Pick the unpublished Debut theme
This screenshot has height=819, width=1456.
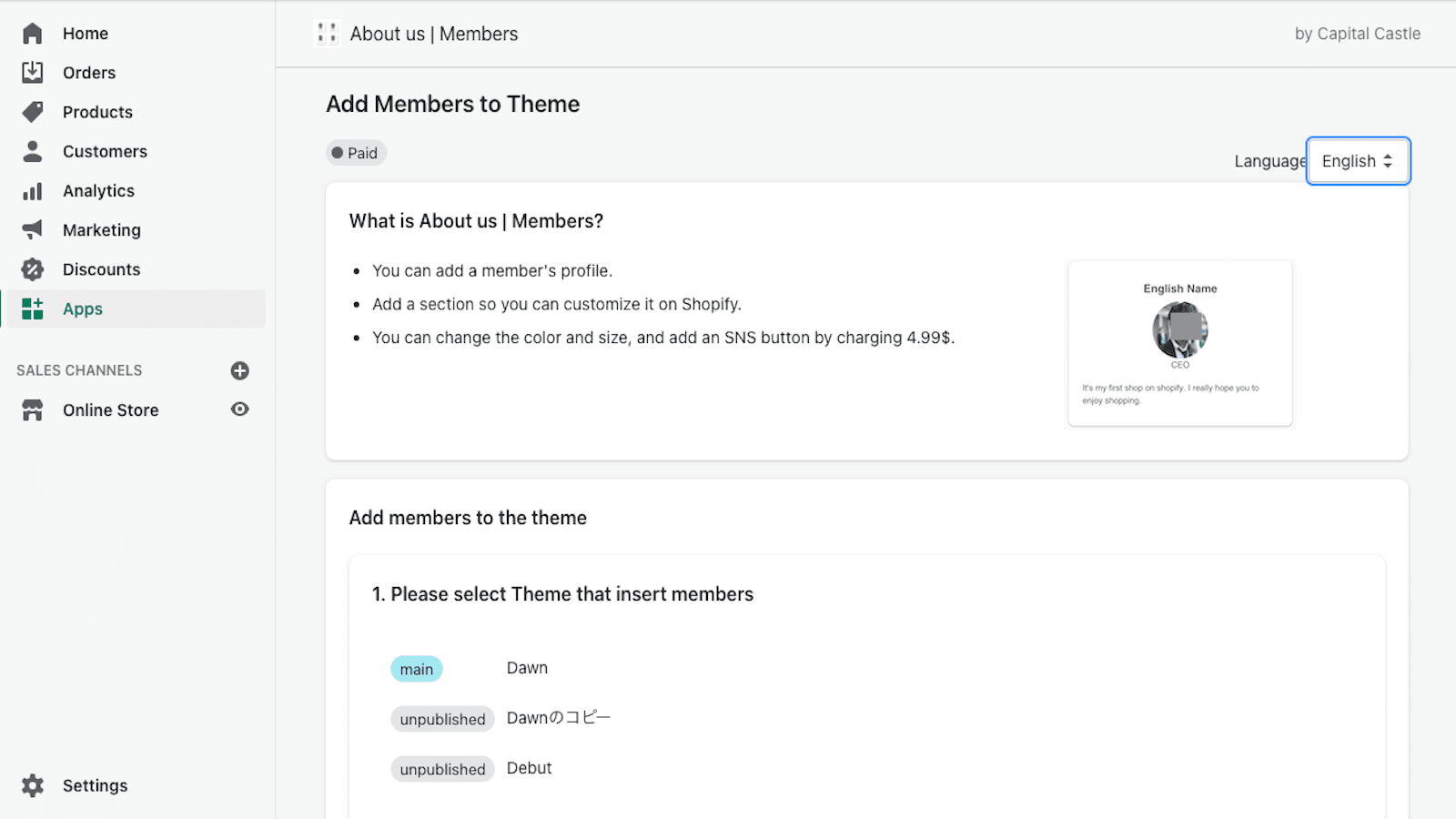529,768
